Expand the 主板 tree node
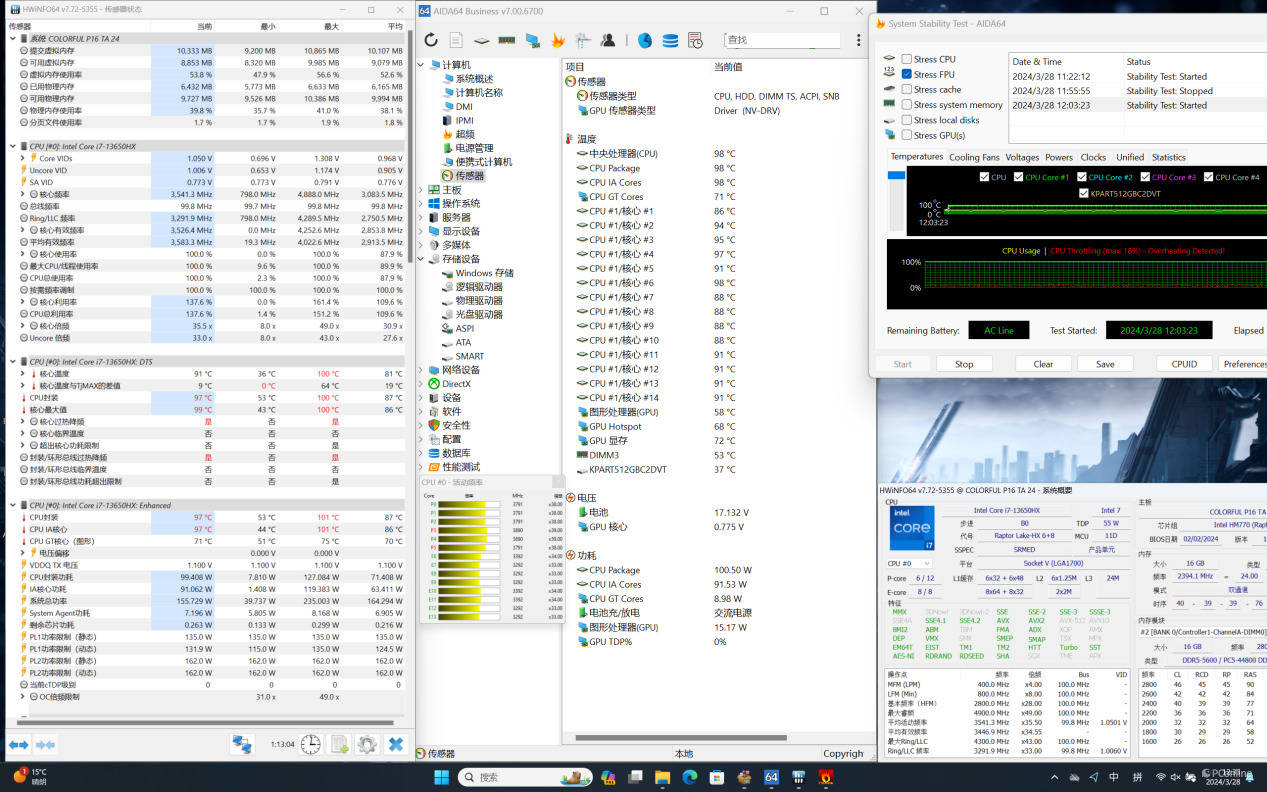 click(422, 189)
